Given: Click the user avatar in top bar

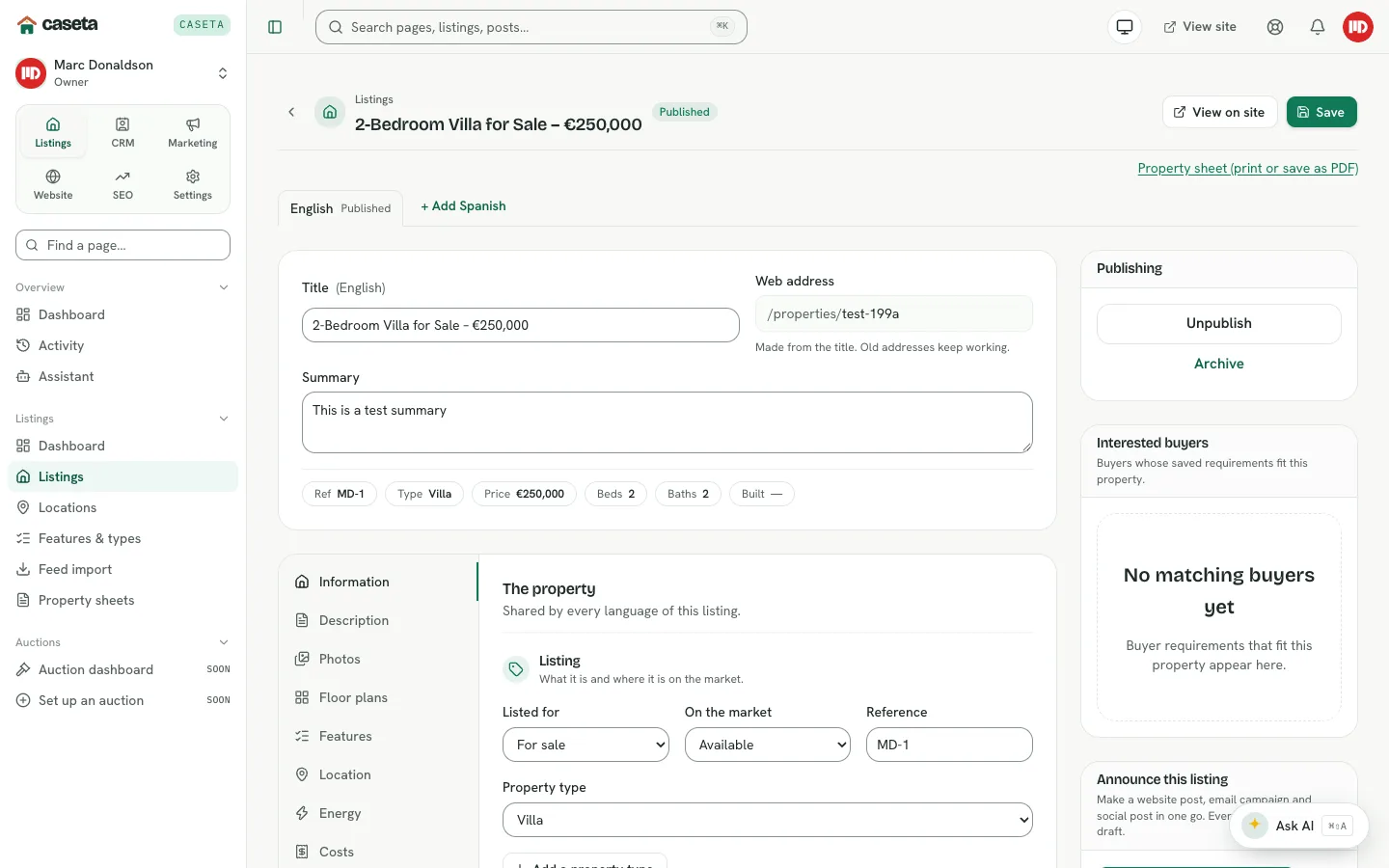Looking at the screenshot, I should (1358, 27).
